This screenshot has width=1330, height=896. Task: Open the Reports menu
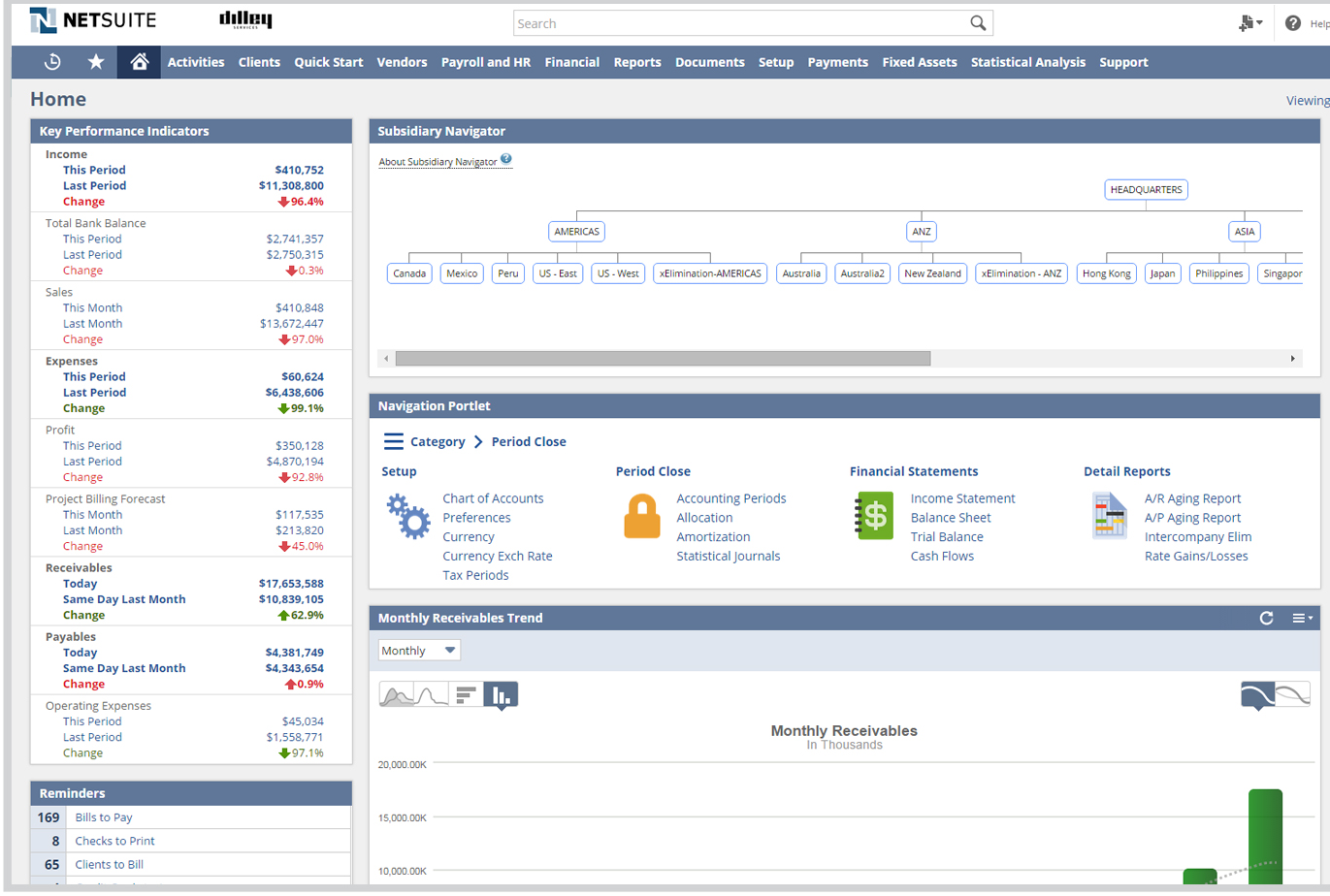click(637, 62)
